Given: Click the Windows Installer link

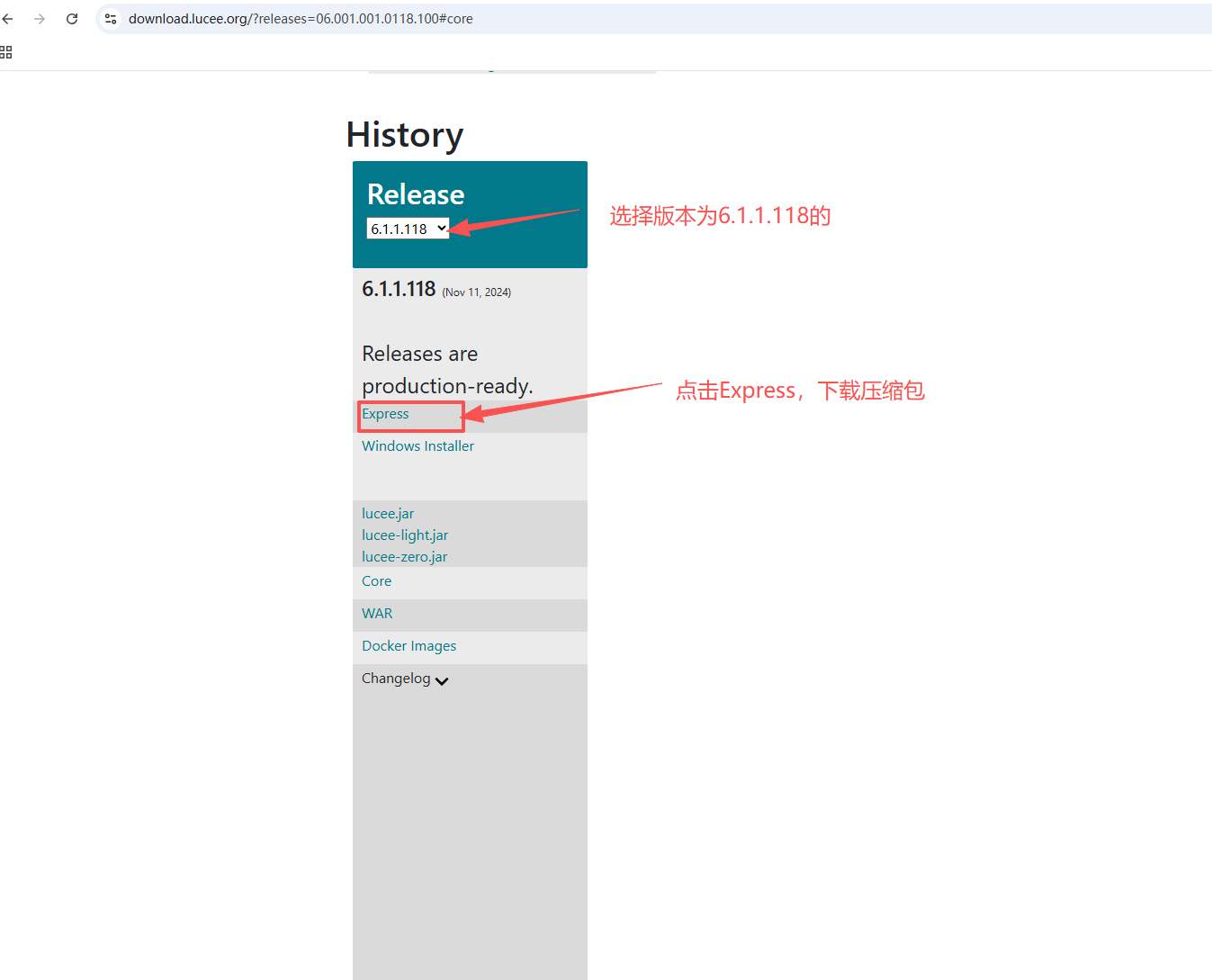Looking at the screenshot, I should click(417, 446).
